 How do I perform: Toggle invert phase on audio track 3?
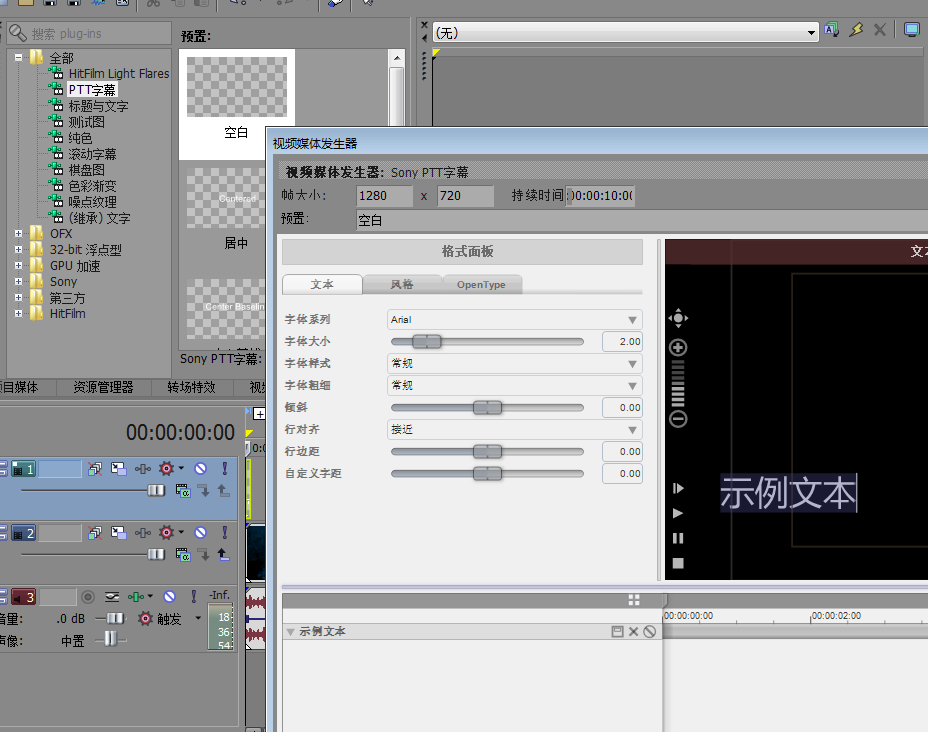point(112,596)
